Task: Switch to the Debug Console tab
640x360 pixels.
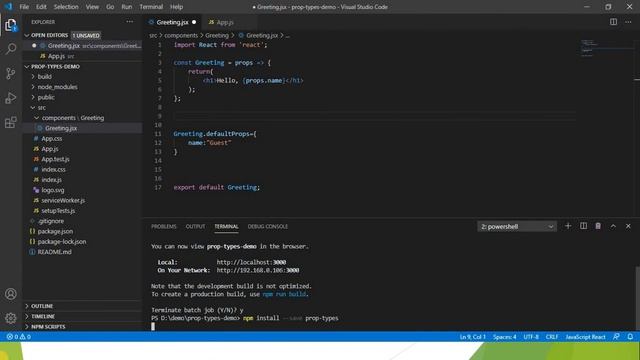Action: coord(268,227)
